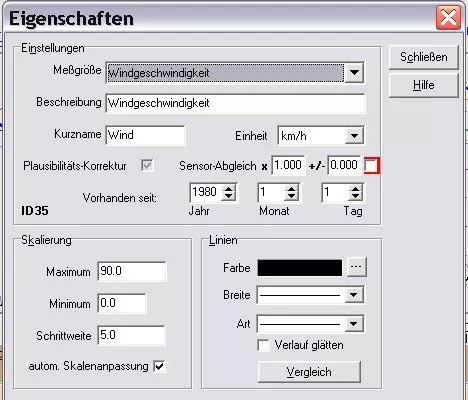Open the Breite line width dropdown
The height and width of the screenshot is (400, 468).
coord(353,295)
